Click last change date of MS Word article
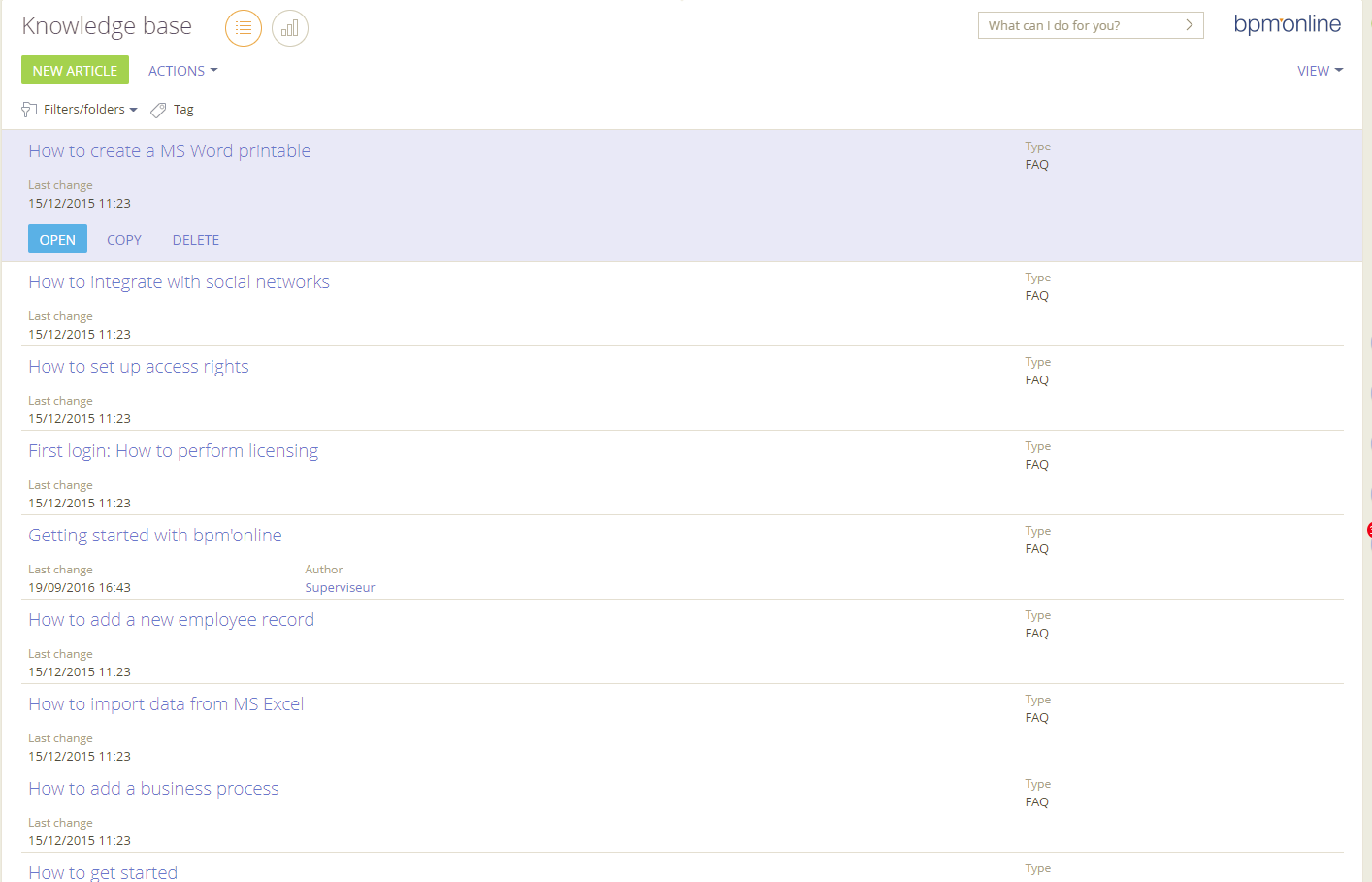Viewport: 1372px width, 882px height. click(80, 204)
